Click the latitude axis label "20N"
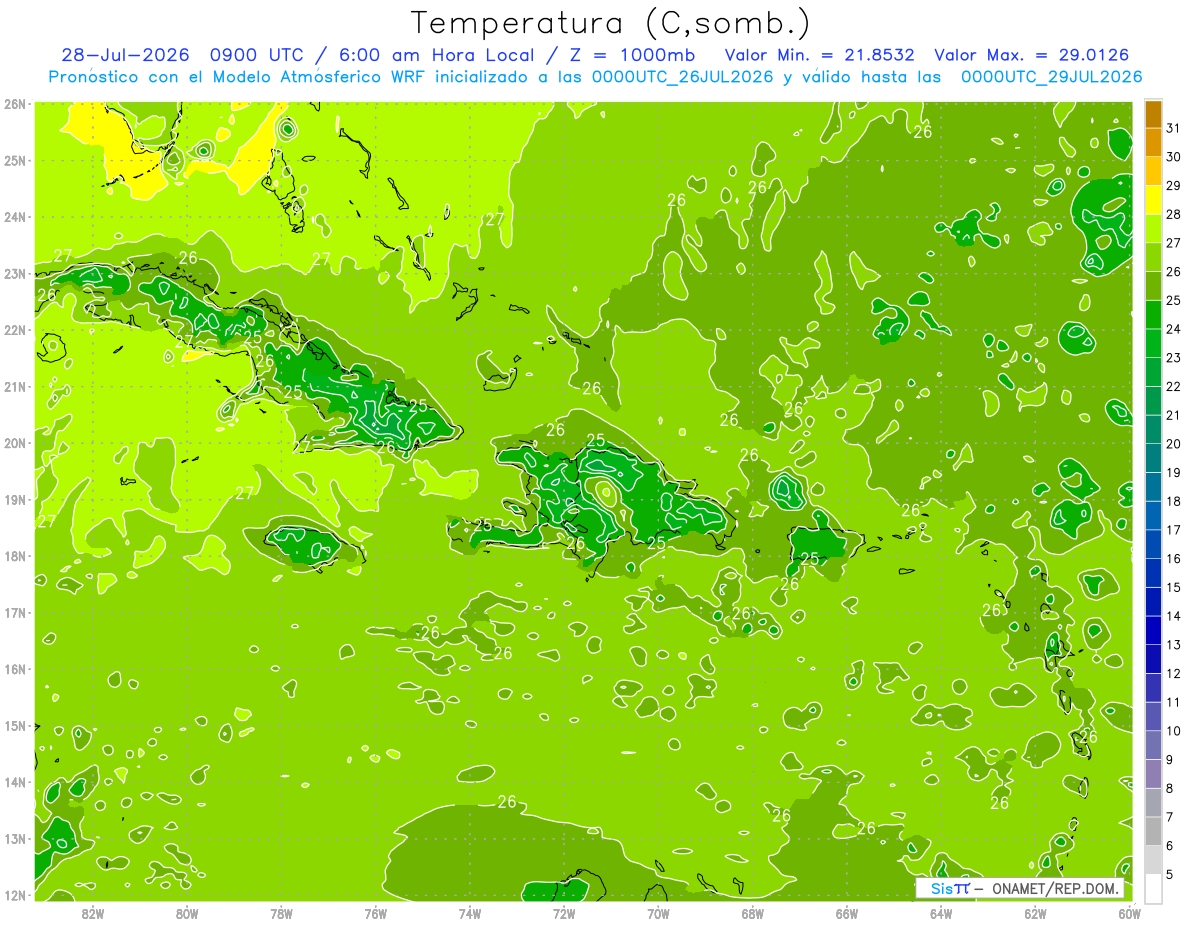This screenshot has width=1200, height=927. tap(15, 443)
